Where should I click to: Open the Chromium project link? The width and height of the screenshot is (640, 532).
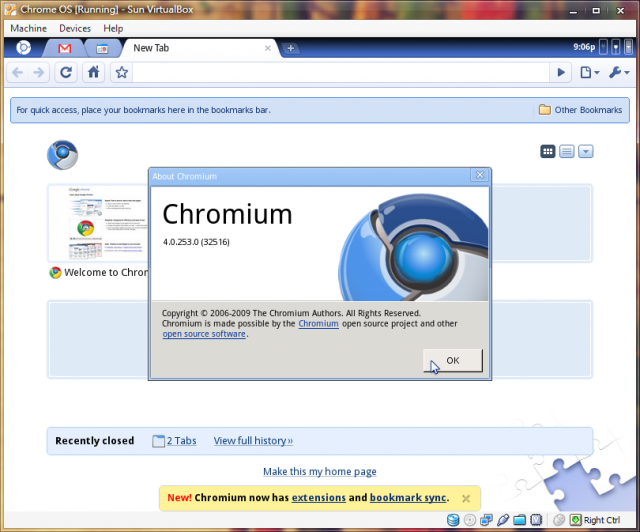318,323
